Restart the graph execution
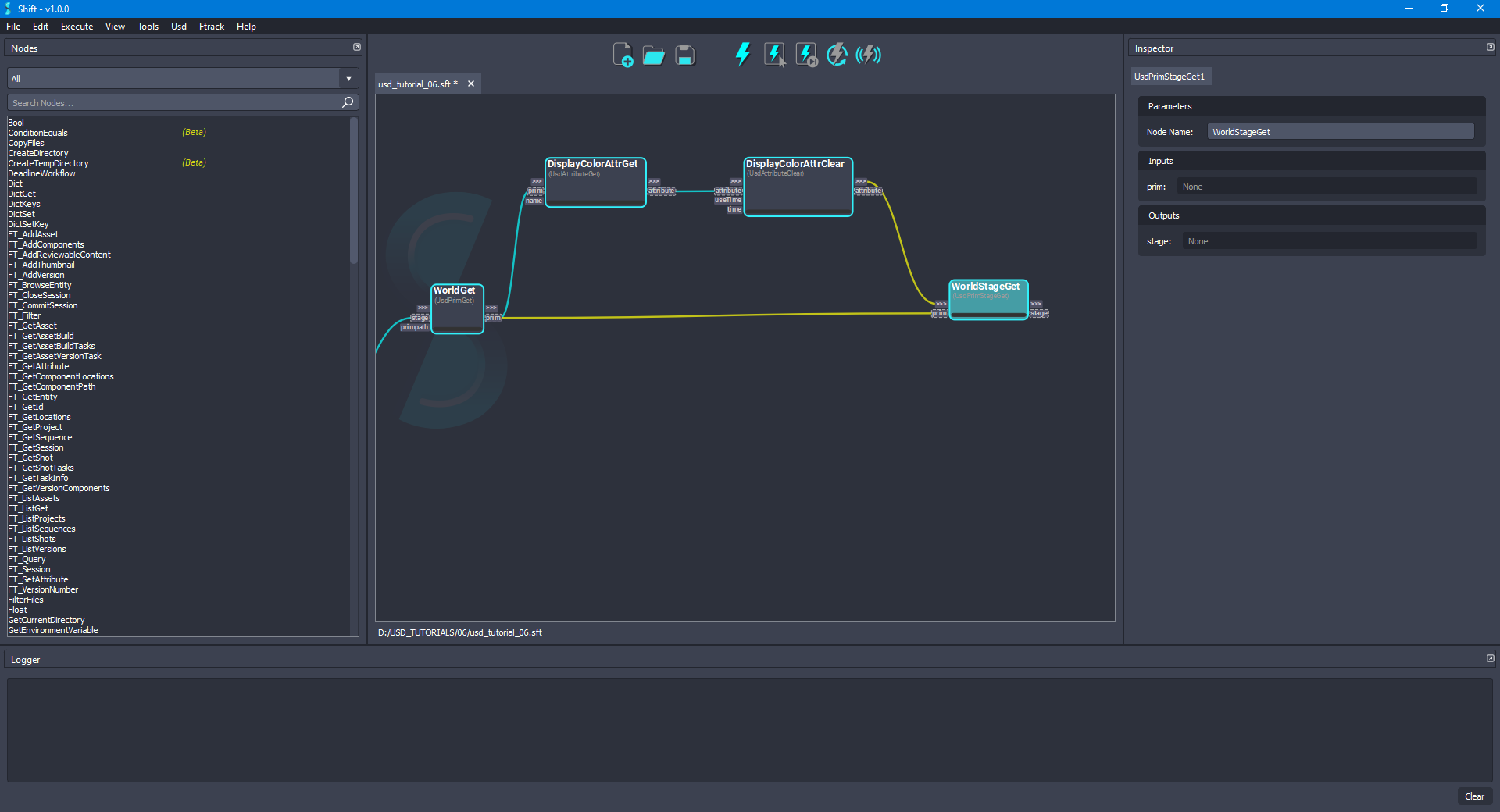The height and width of the screenshot is (812, 1500). [x=836, y=55]
